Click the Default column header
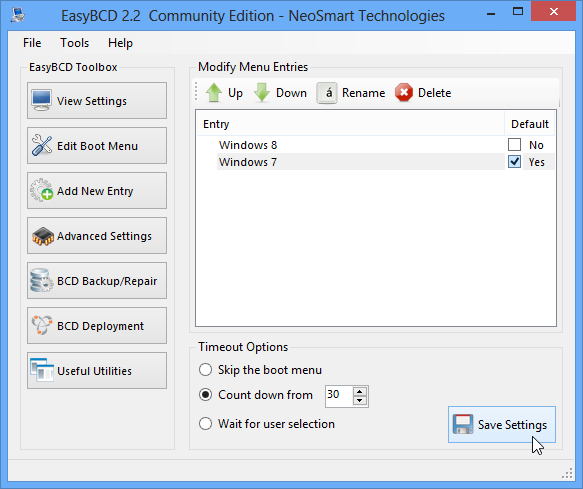This screenshot has height=489, width=583. 530,124
